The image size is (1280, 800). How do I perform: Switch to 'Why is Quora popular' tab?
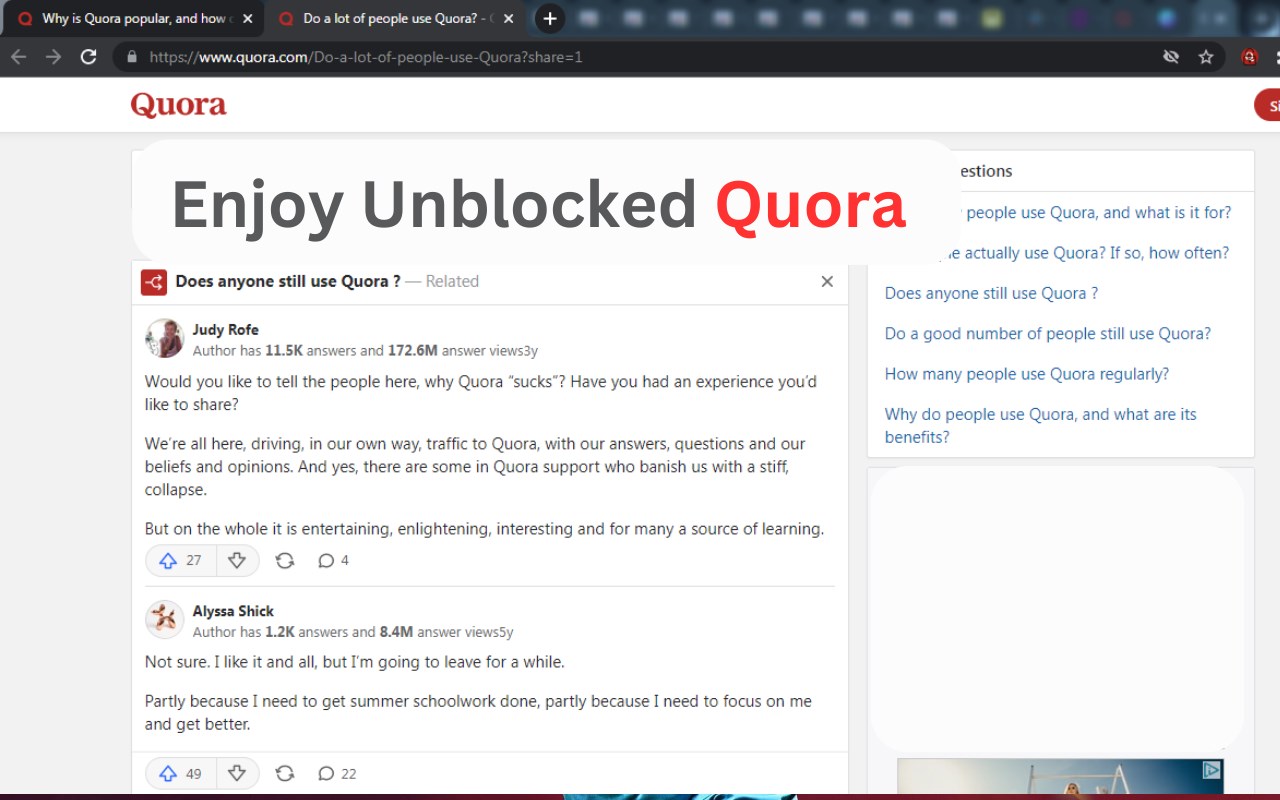coord(133,19)
